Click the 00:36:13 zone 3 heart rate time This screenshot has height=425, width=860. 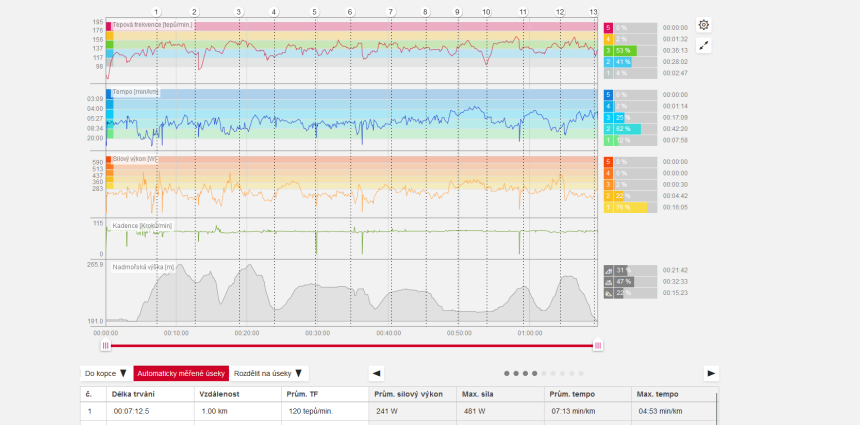[x=675, y=50]
